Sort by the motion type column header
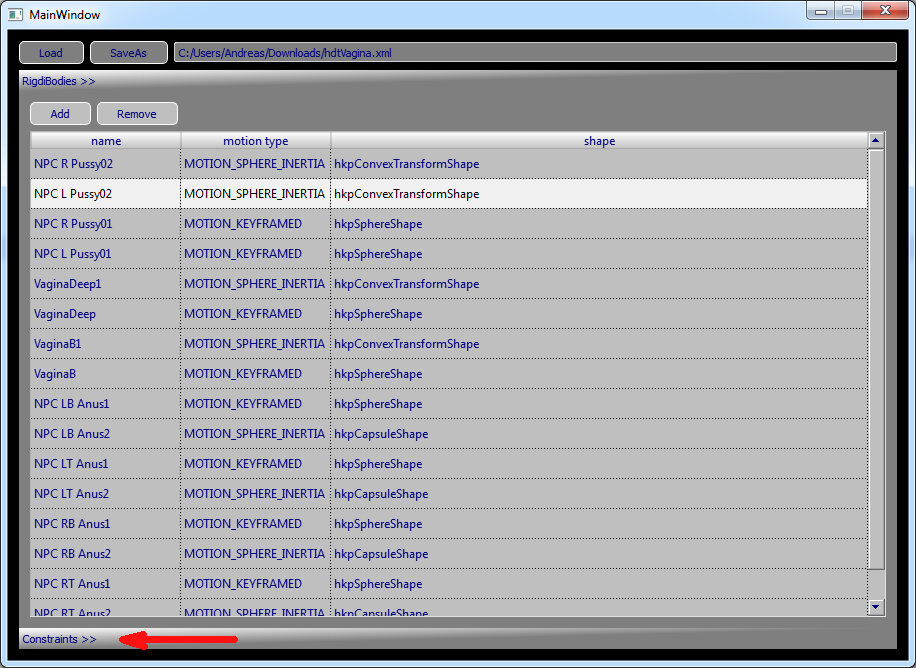This screenshot has width=916, height=668. (x=255, y=141)
